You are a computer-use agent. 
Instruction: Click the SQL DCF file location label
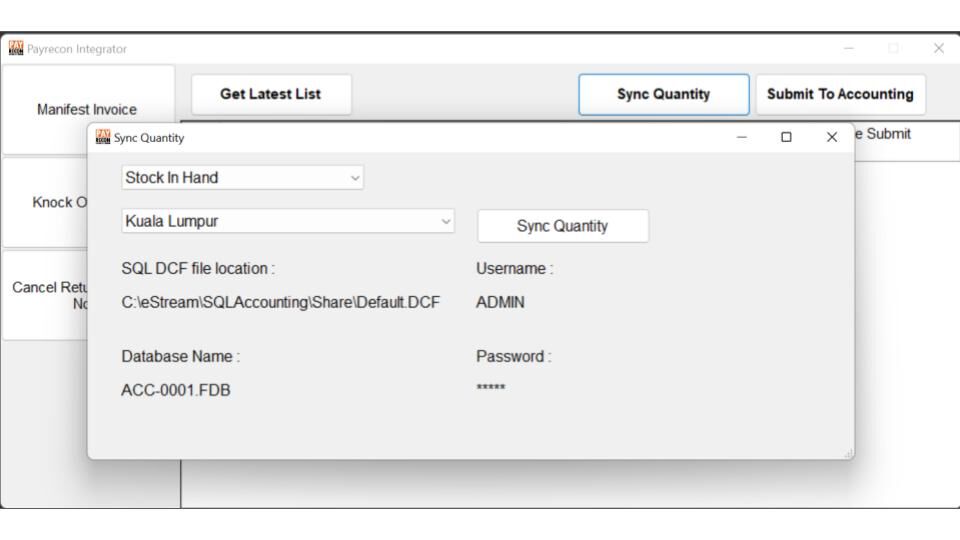click(198, 269)
